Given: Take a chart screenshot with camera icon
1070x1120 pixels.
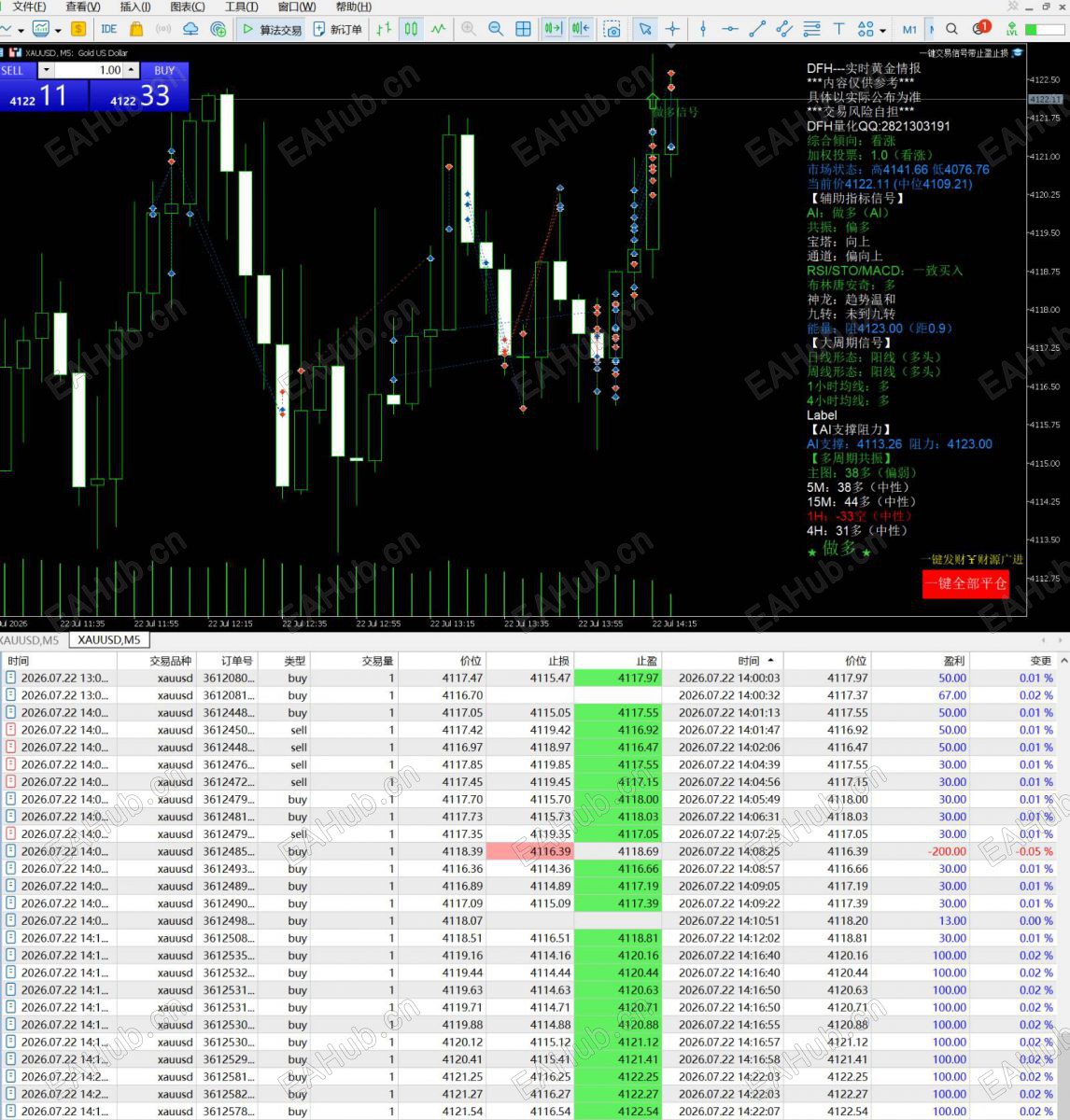Looking at the screenshot, I should pos(612,29).
